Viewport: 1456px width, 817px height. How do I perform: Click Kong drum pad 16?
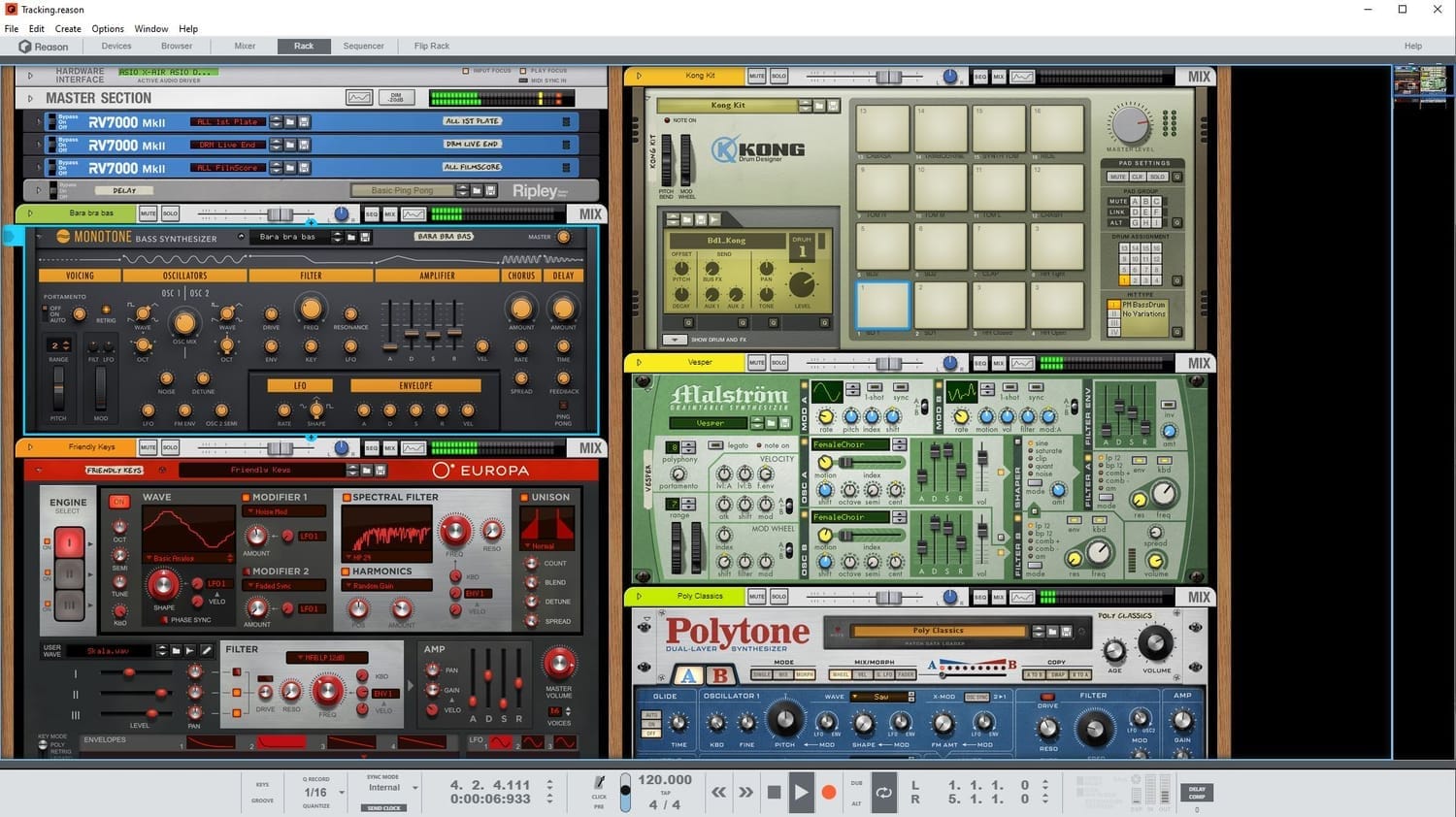click(x=1056, y=128)
